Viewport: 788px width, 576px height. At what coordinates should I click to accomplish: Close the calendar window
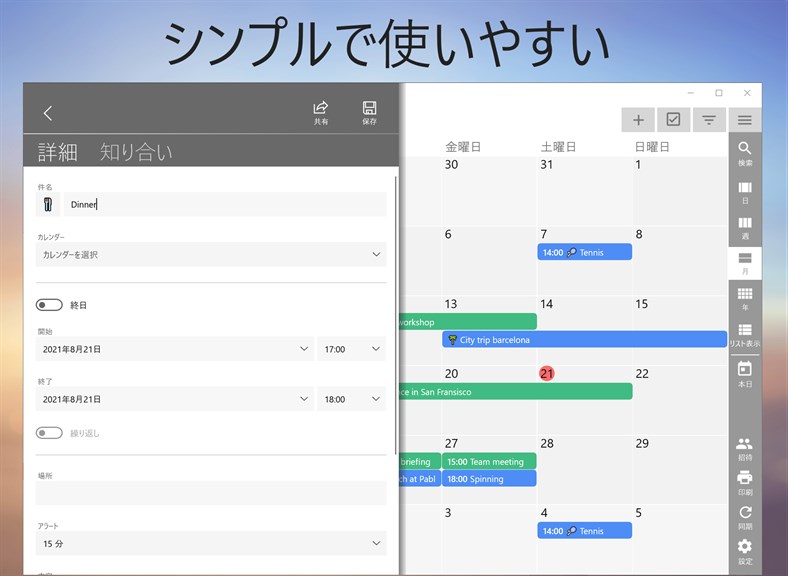tap(747, 93)
